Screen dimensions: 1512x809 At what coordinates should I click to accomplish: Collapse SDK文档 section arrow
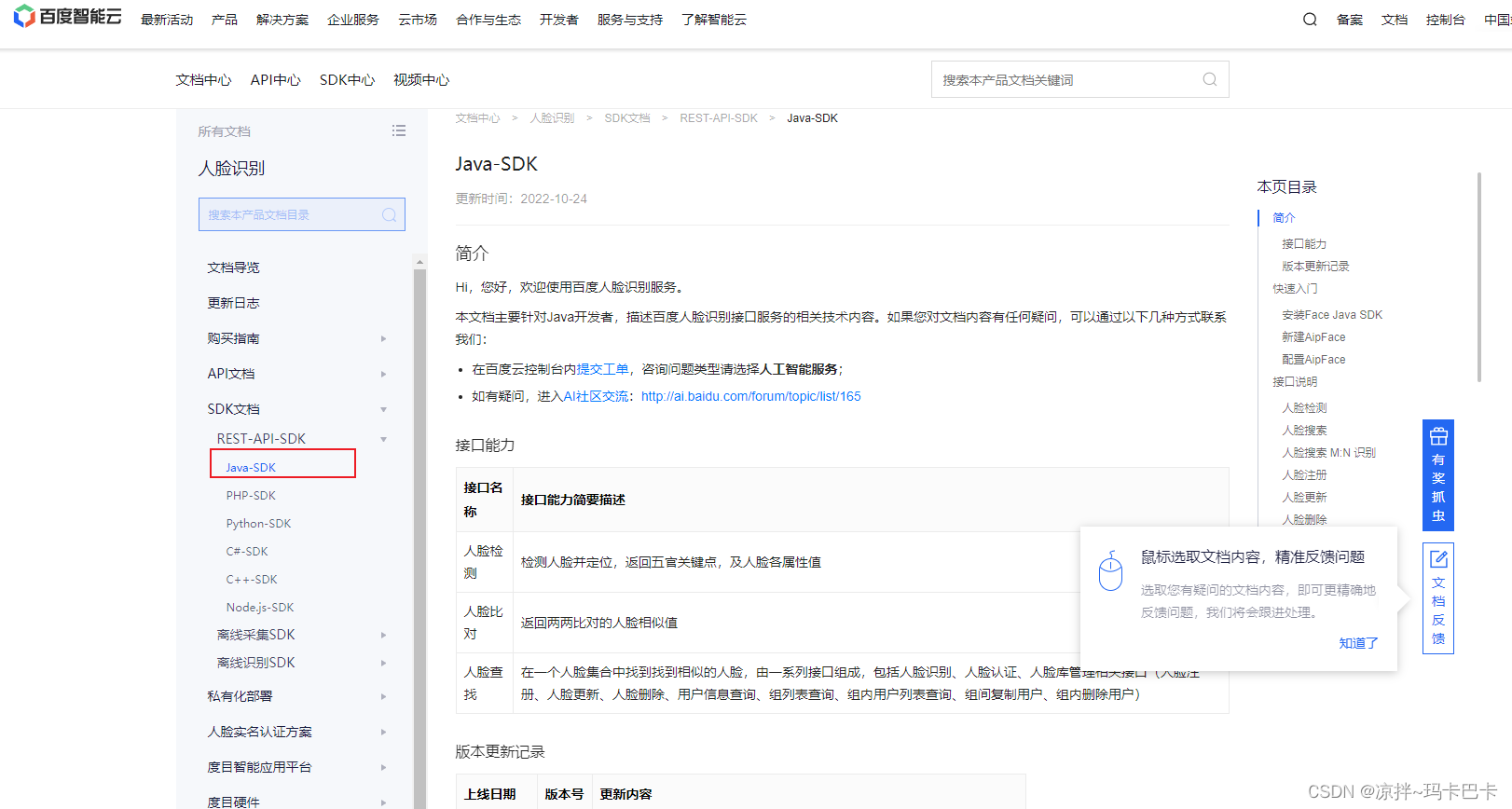pos(383,410)
